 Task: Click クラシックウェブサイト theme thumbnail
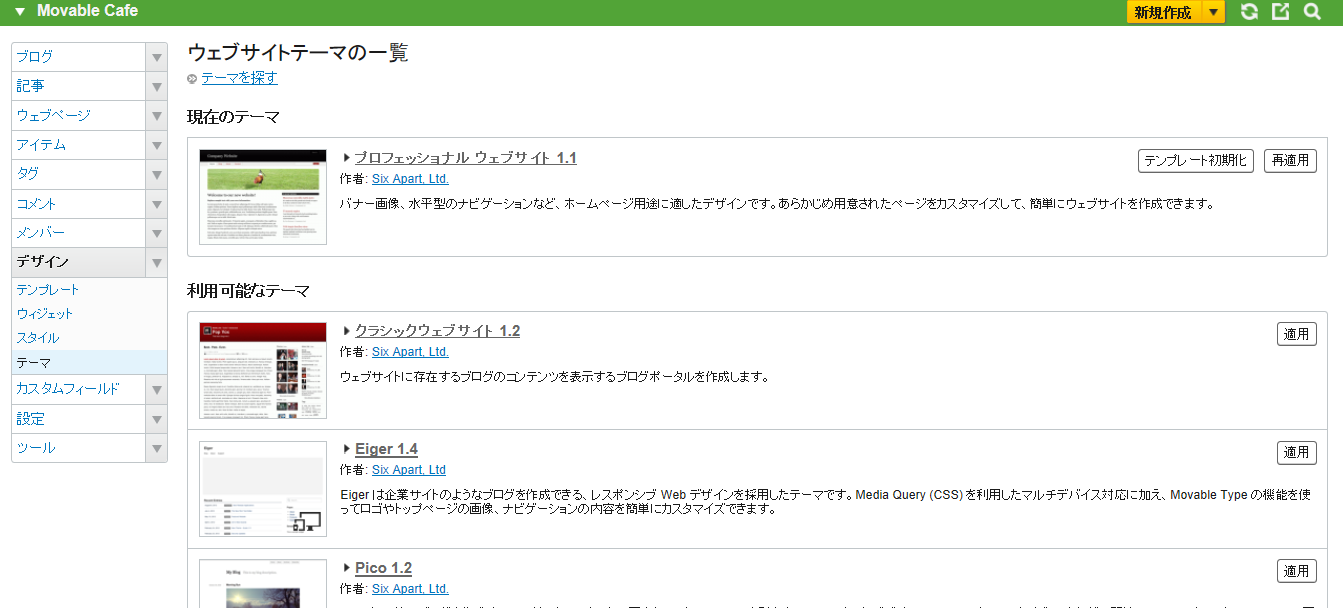pos(263,371)
